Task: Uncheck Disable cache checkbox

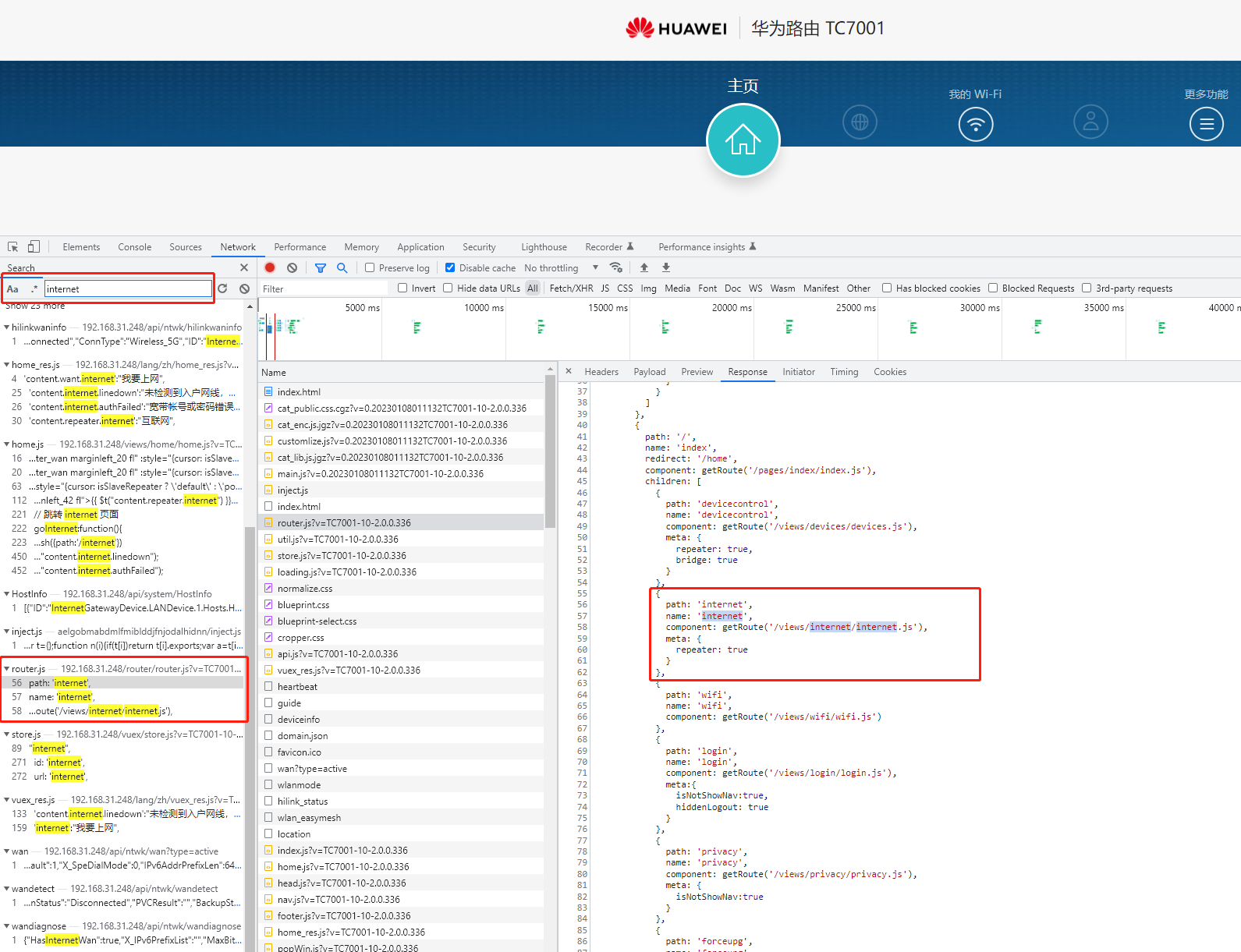Action: point(450,267)
